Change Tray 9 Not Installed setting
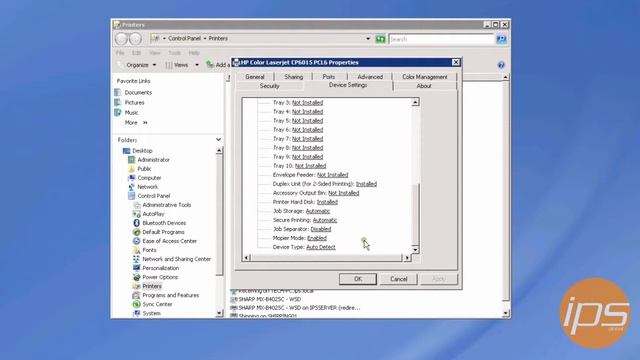Viewport: 640px width, 360px height. 307,157
